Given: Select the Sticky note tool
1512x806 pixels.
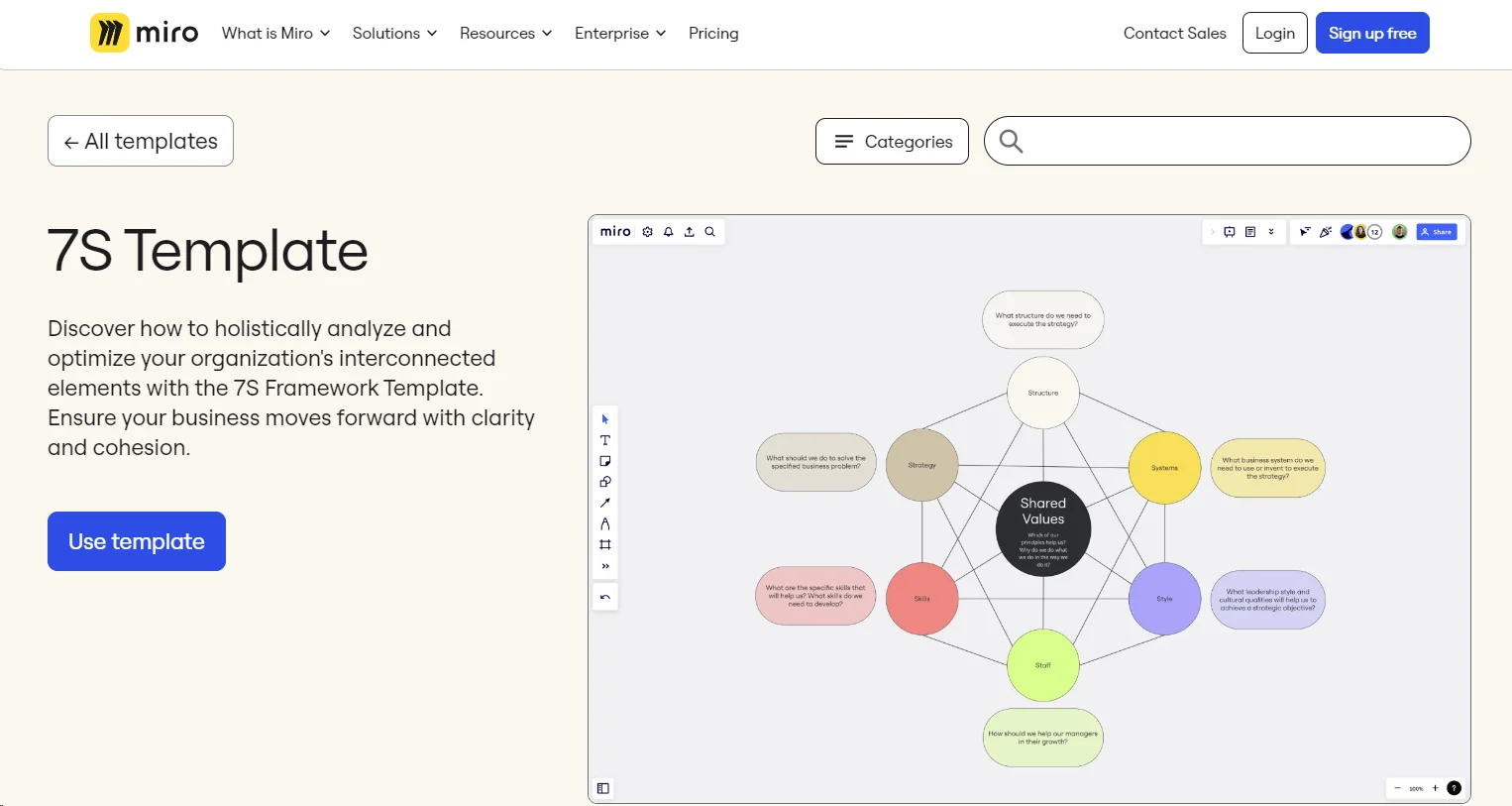Looking at the screenshot, I should click(x=605, y=460).
